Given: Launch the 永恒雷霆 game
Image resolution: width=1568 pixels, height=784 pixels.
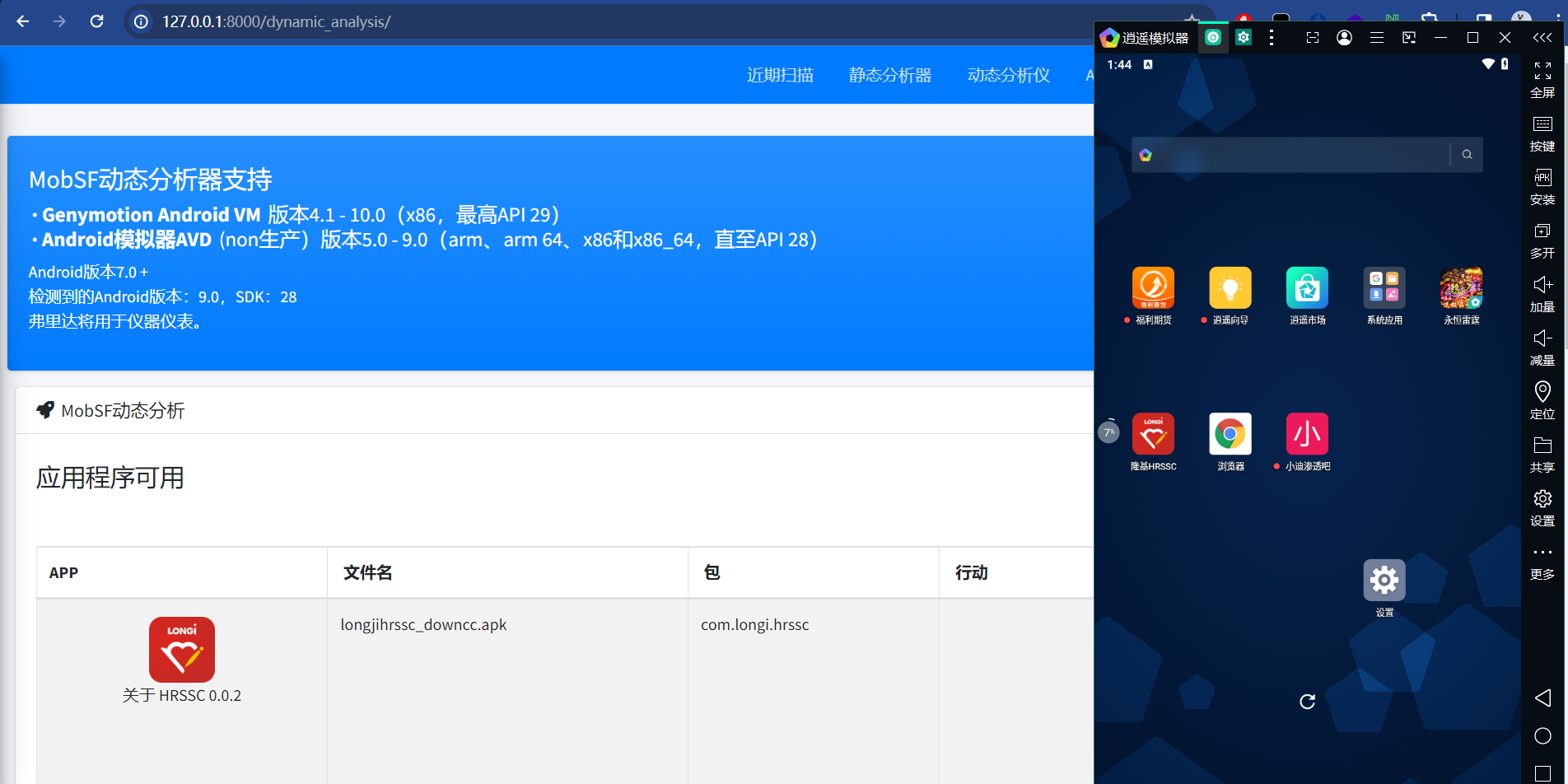Looking at the screenshot, I should point(1461,296).
